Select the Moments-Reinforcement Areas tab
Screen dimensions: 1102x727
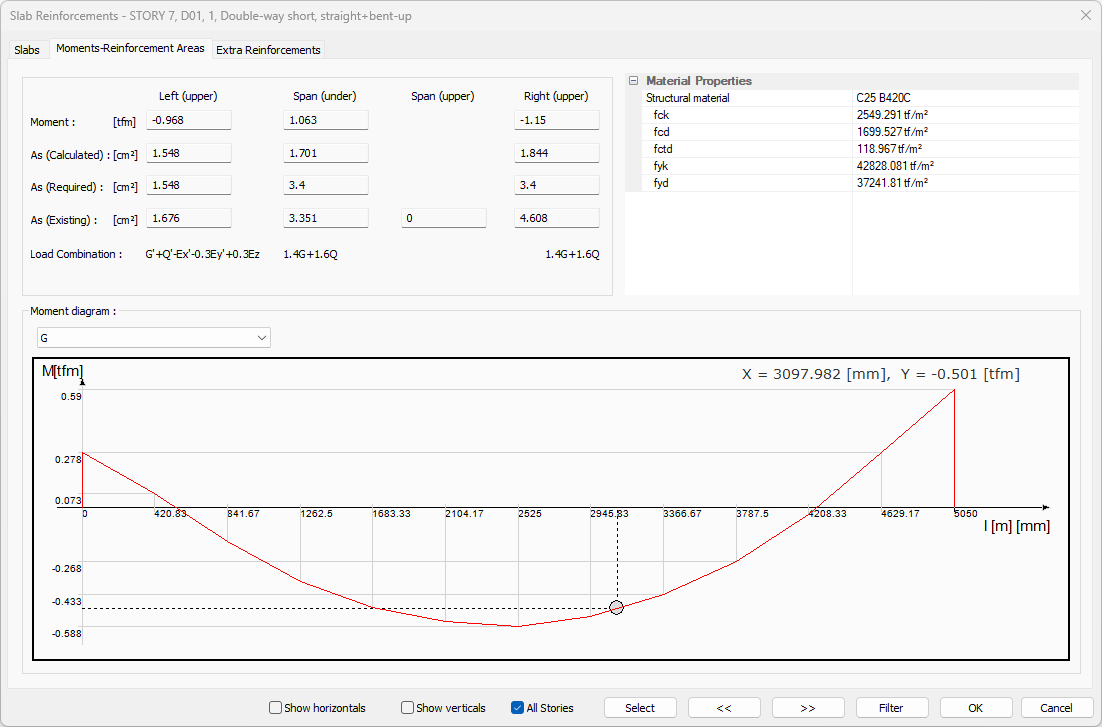[x=130, y=48]
